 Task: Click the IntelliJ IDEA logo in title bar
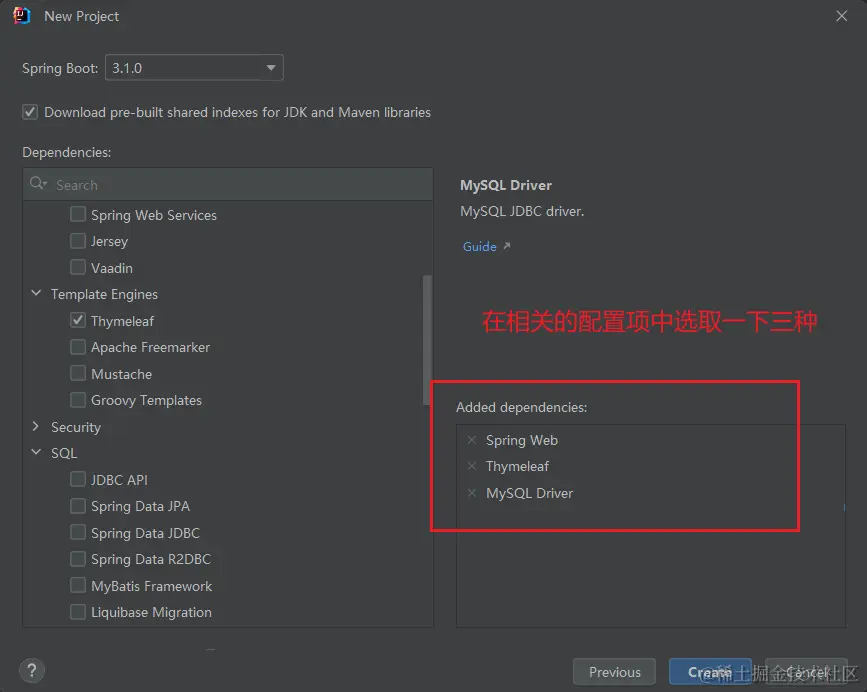21,15
